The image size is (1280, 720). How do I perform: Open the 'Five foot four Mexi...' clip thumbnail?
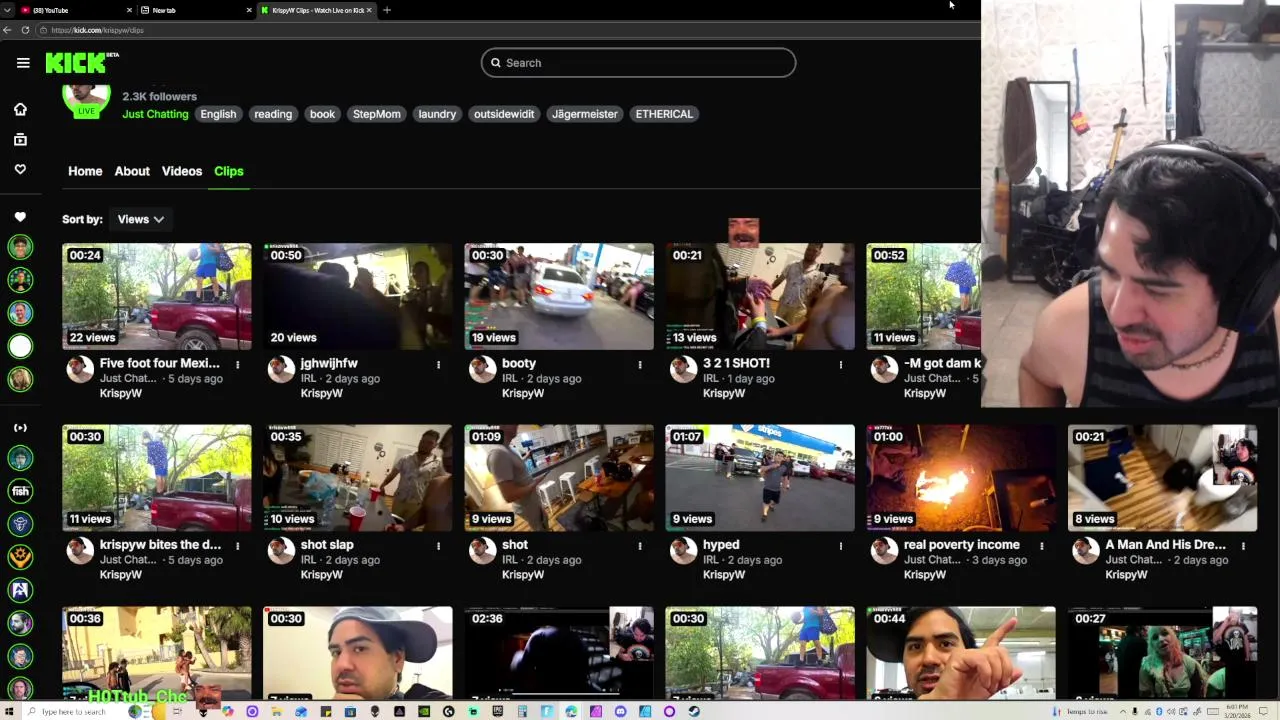pyautogui.click(x=157, y=297)
